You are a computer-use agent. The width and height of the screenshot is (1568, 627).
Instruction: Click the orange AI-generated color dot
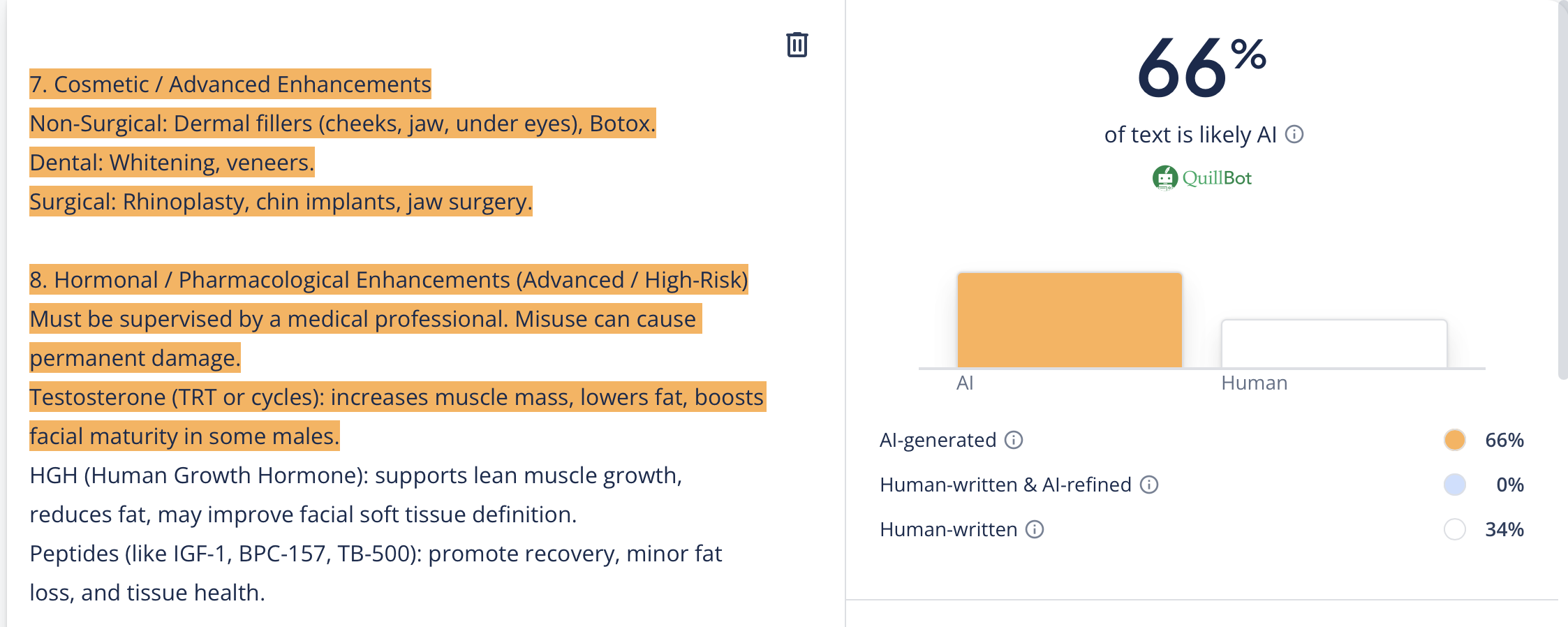[x=1454, y=440]
